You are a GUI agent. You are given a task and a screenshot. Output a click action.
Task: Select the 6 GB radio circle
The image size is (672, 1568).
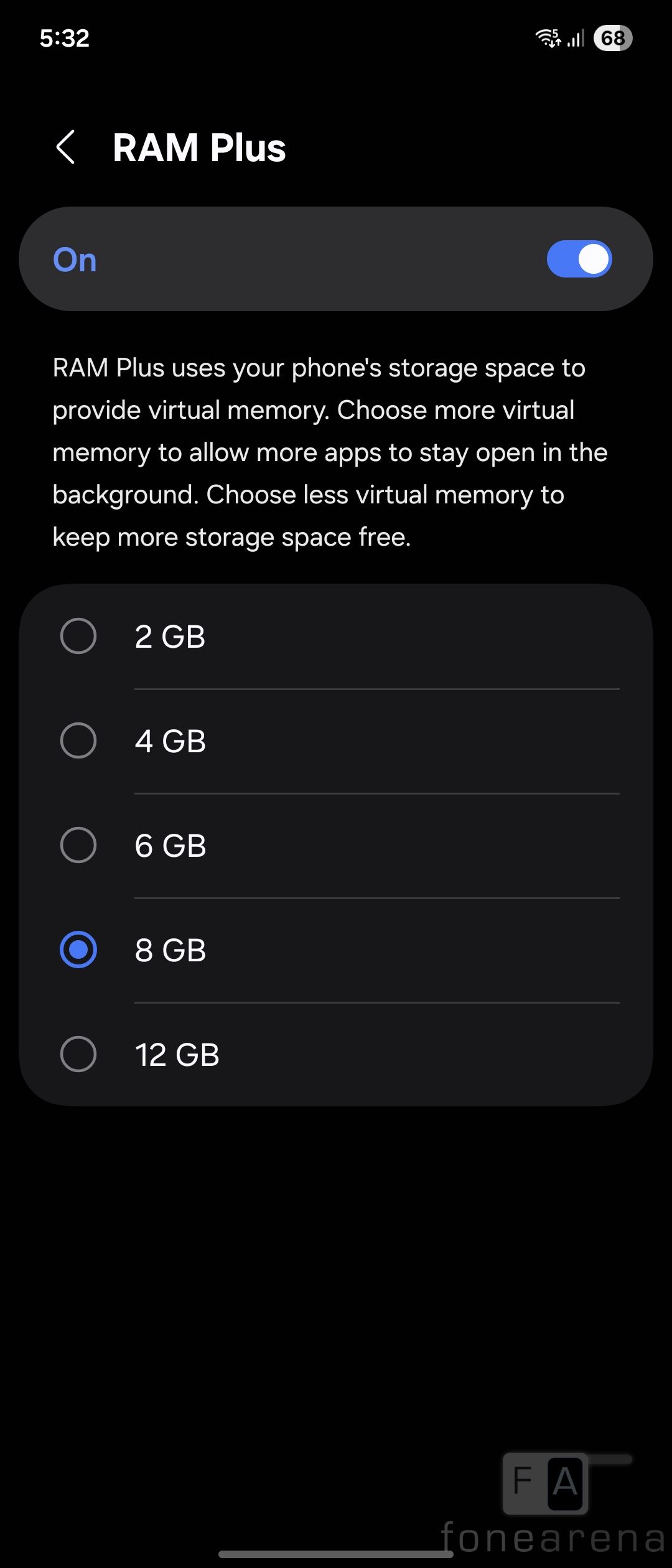(78, 845)
